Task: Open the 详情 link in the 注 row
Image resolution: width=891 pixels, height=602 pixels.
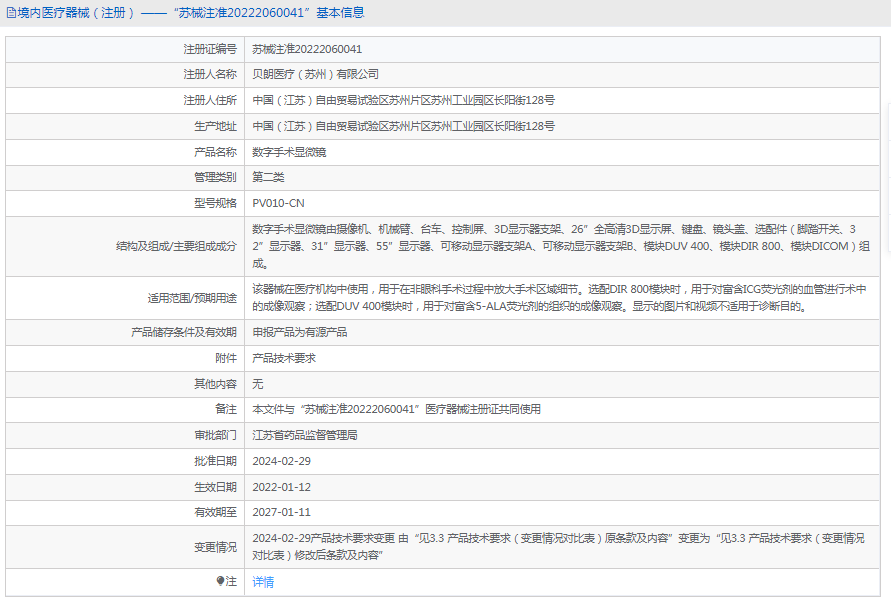Action: (x=263, y=582)
